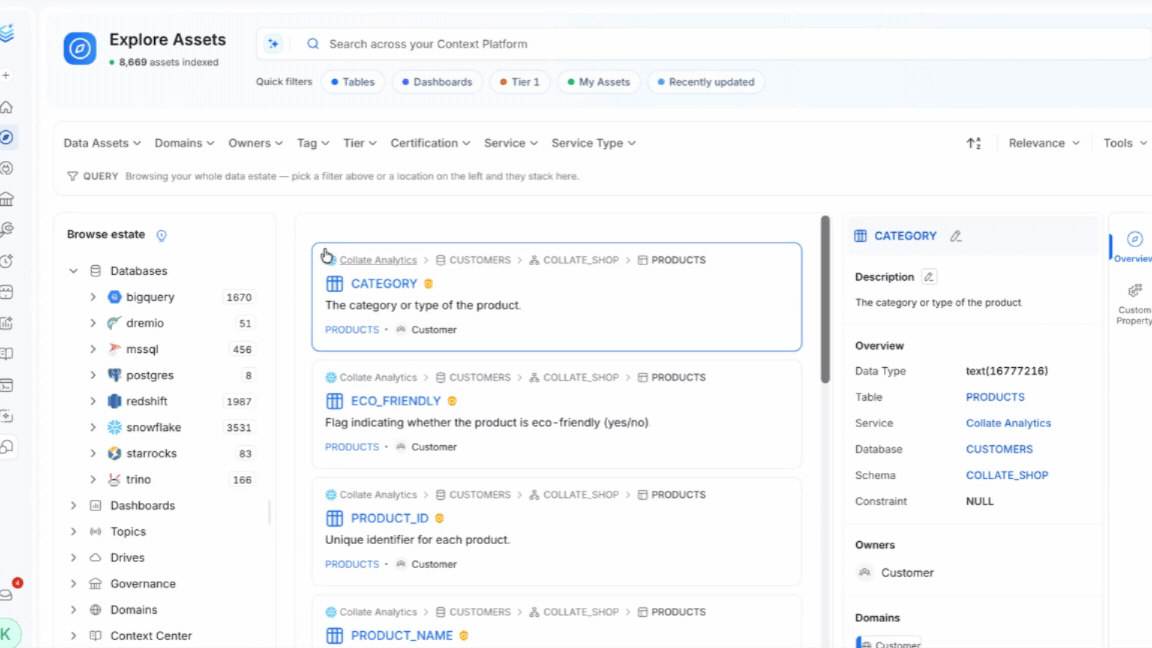1152x648 pixels.
Task: Open the Service Type filter dropdown
Action: 594,143
